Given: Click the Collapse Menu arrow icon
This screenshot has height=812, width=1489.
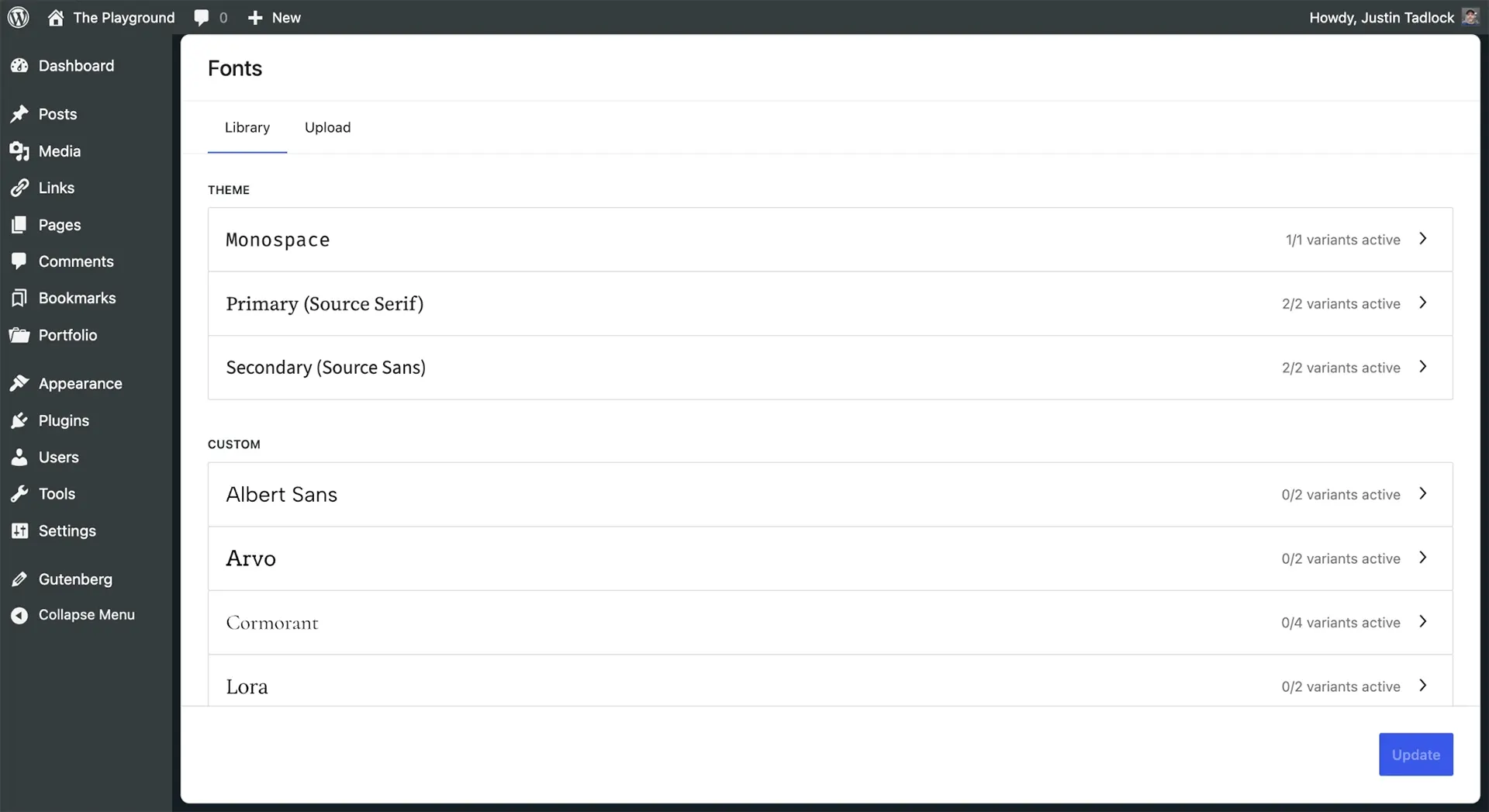Looking at the screenshot, I should [19, 615].
